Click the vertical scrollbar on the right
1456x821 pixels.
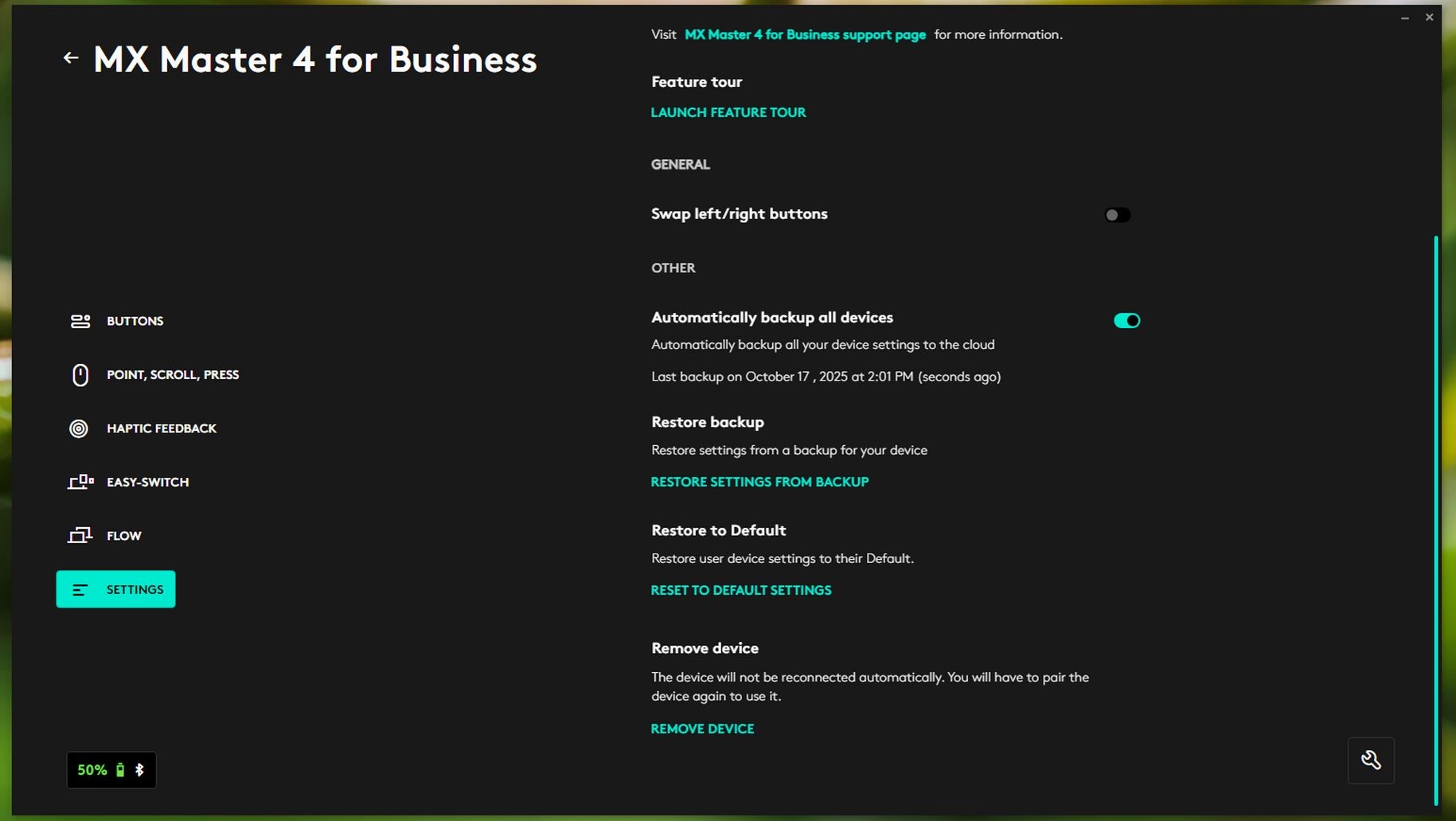1436,518
